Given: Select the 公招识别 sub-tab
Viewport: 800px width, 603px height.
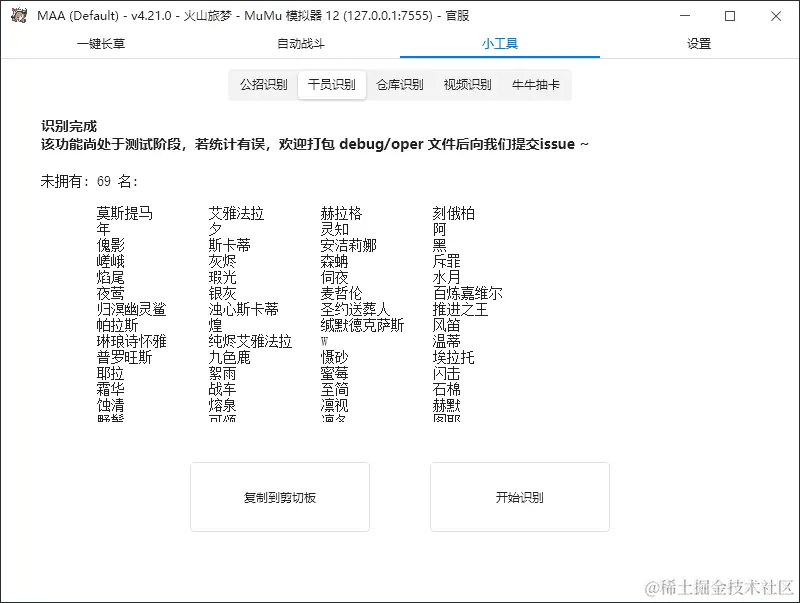Looking at the screenshot, I should coord(264,85).
